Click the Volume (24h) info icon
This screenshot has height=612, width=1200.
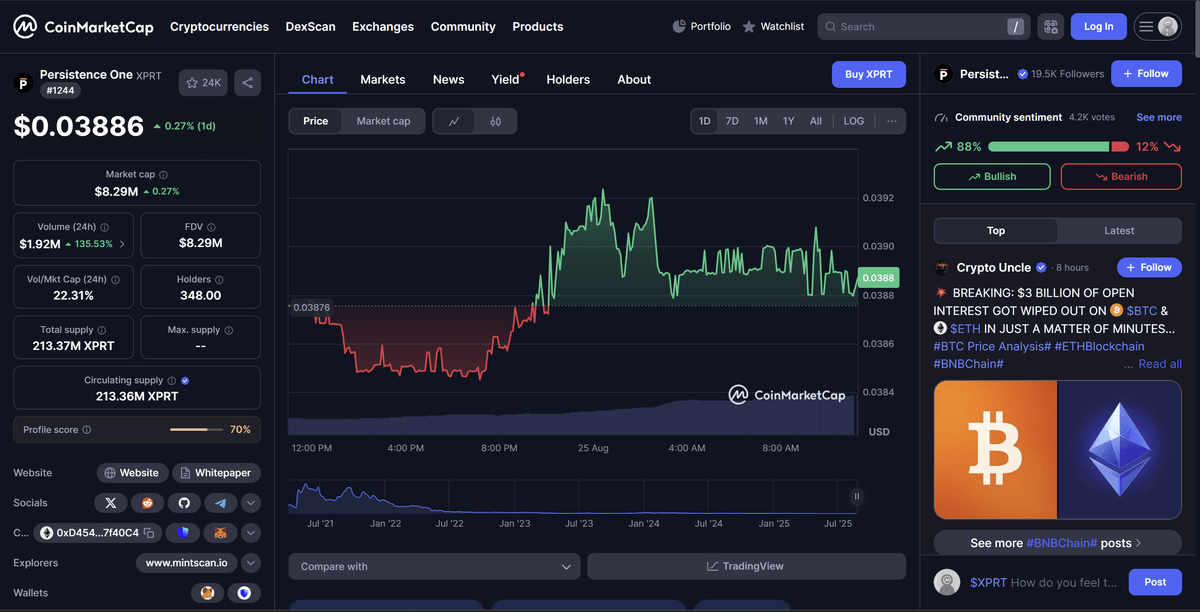104,228
